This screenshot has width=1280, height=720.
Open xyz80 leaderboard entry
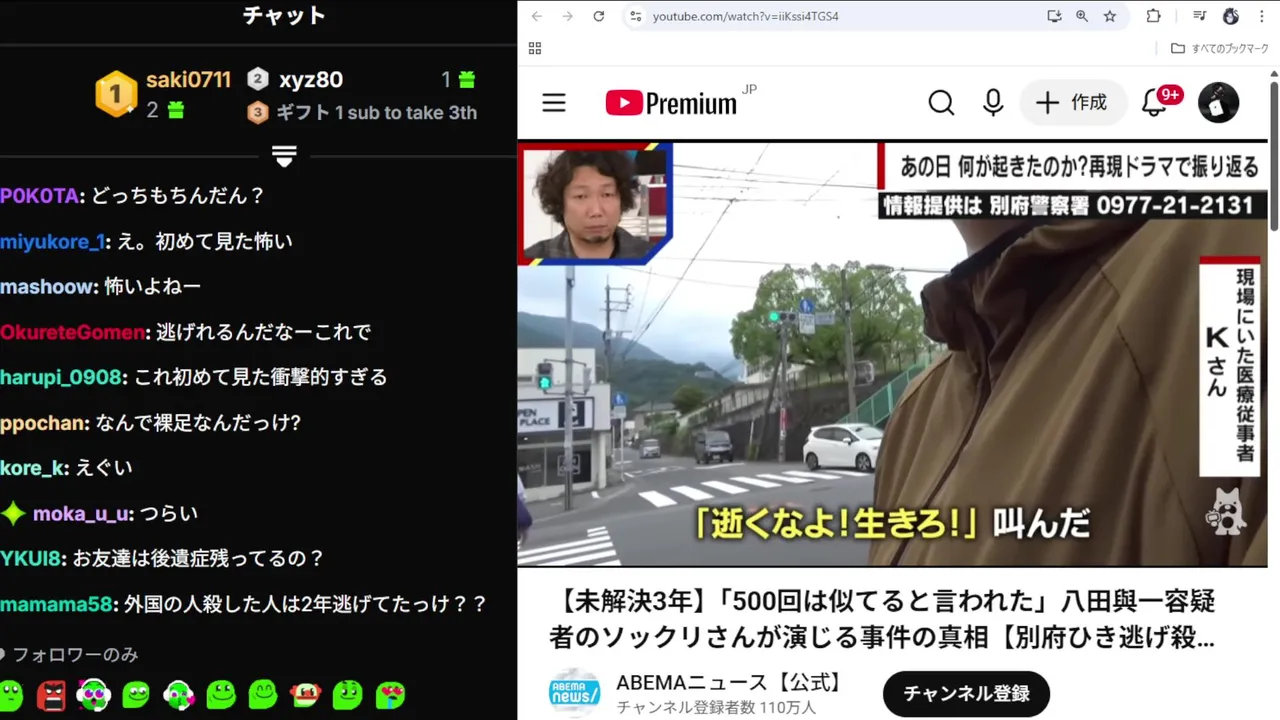pyautogui.click(x=311, y=80)
